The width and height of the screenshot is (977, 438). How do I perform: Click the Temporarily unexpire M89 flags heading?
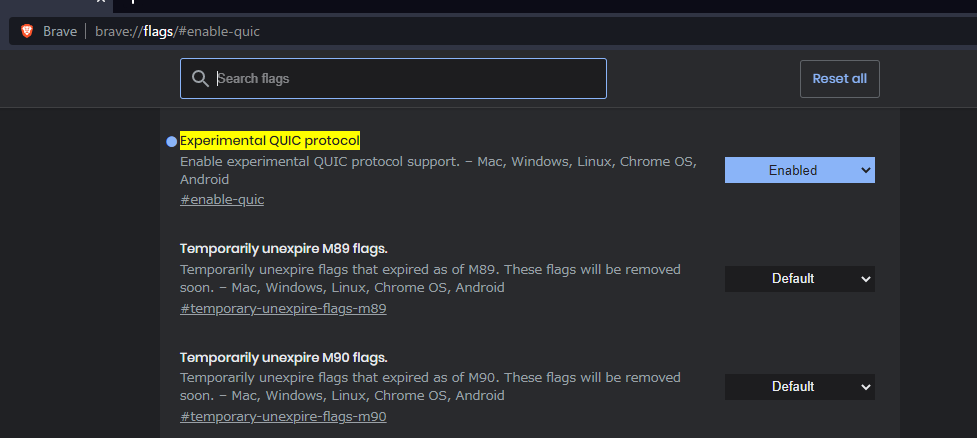pos(283,249)
